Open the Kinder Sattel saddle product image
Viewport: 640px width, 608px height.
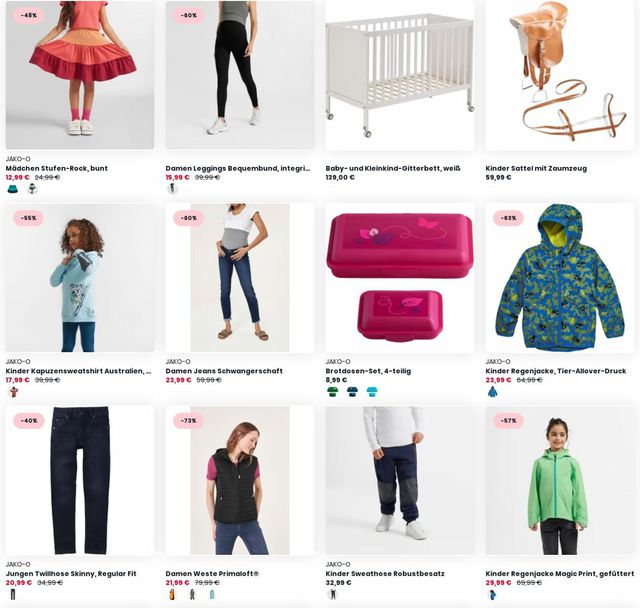coord(560,75)
